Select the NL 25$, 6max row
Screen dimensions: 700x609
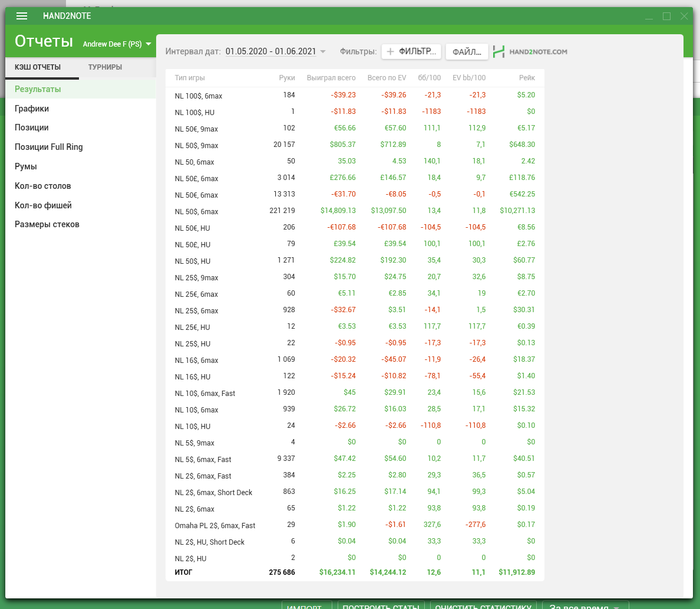pos(354,310)
